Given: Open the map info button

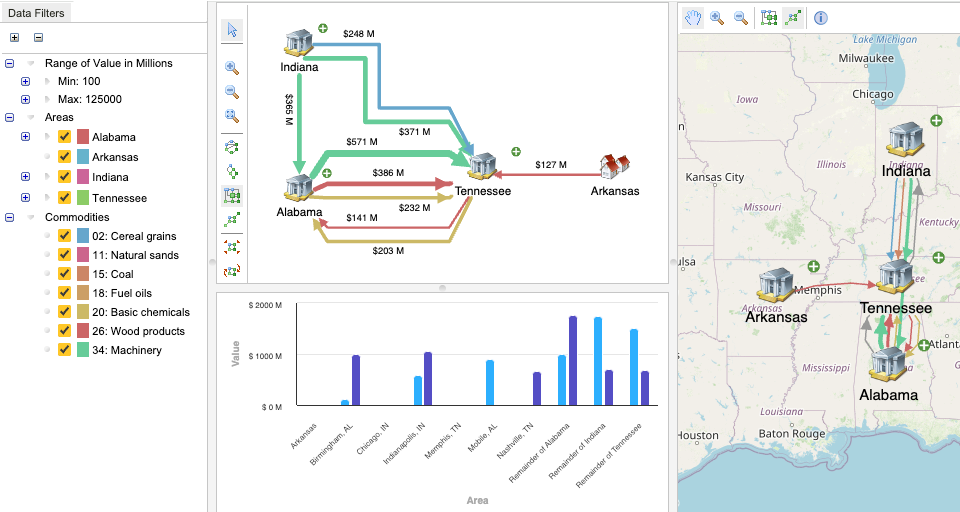Looking at the screenshot, I should (x=820, y=17).
